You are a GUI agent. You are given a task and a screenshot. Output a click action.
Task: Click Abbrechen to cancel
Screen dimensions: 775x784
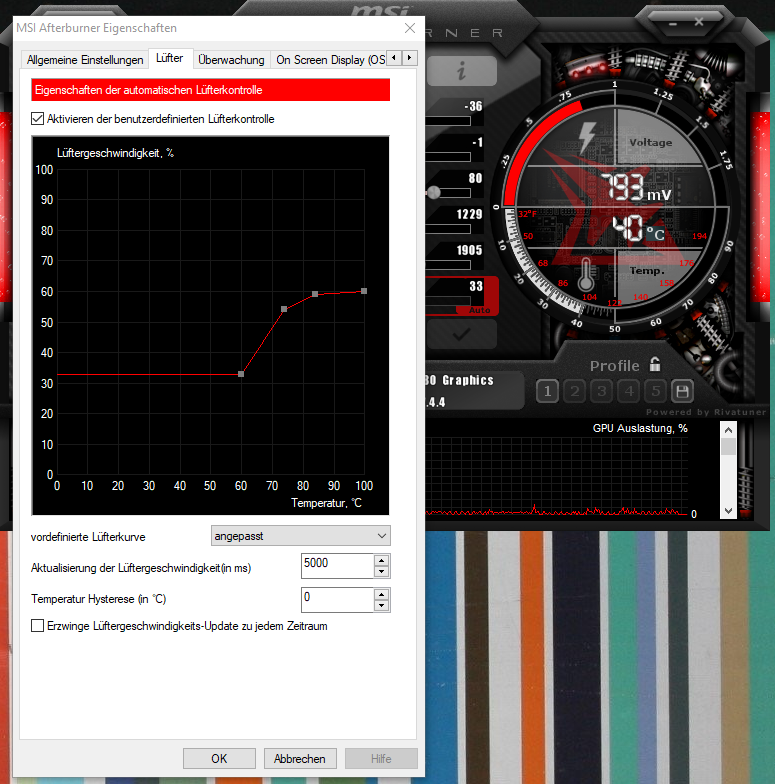click(300, 758)
